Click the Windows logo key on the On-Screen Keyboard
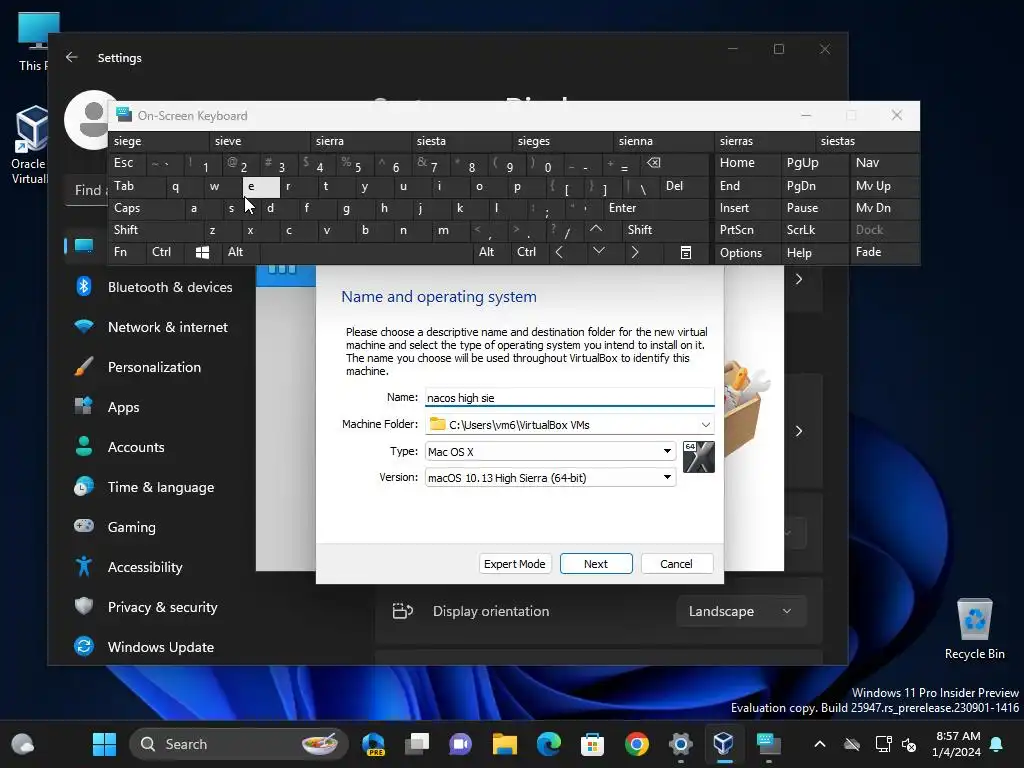Viewport: 1024px width, 768px height. (x=202, y=253)
